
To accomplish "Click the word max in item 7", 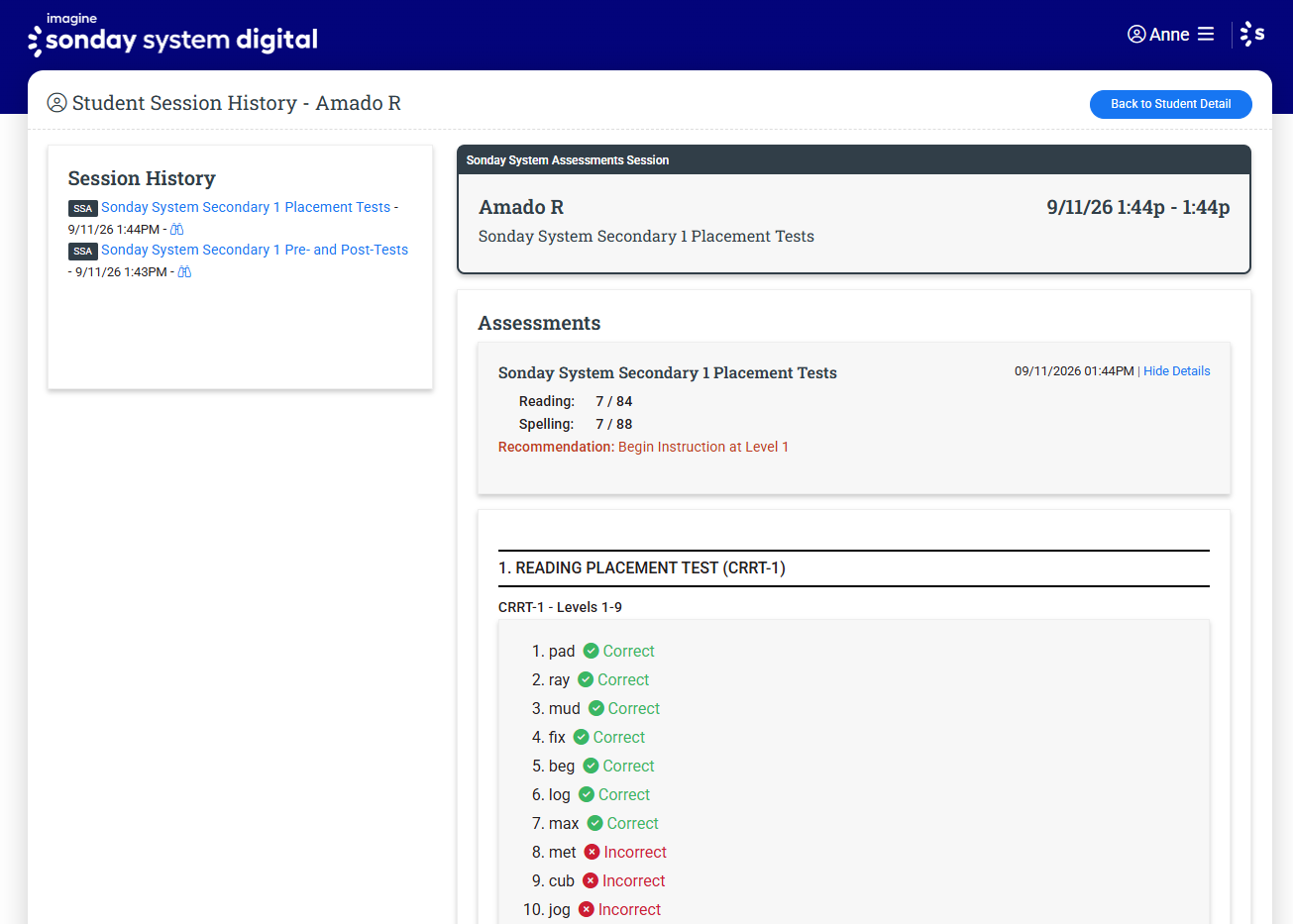I will (564, 823).
